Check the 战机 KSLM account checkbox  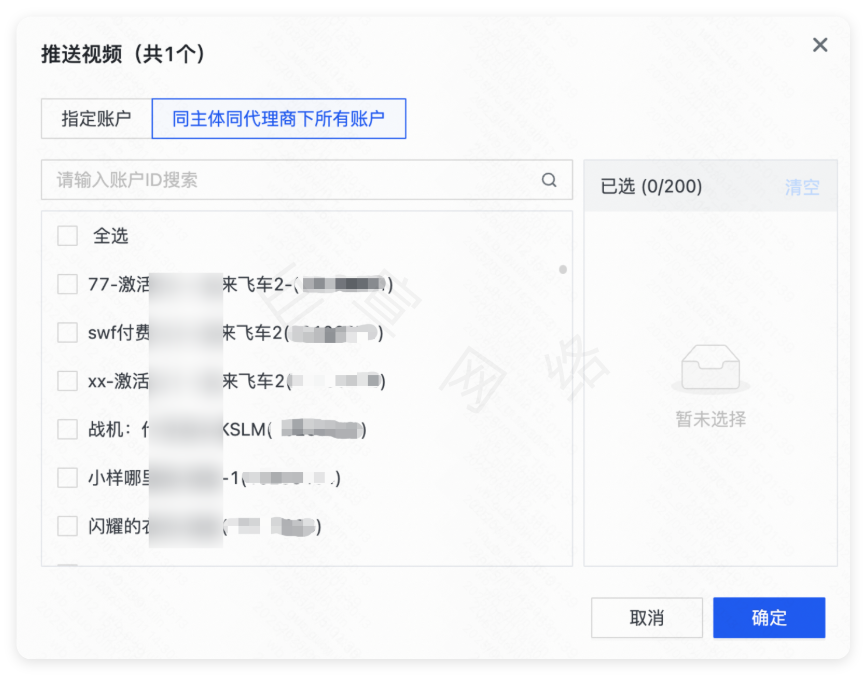[66, 429]
